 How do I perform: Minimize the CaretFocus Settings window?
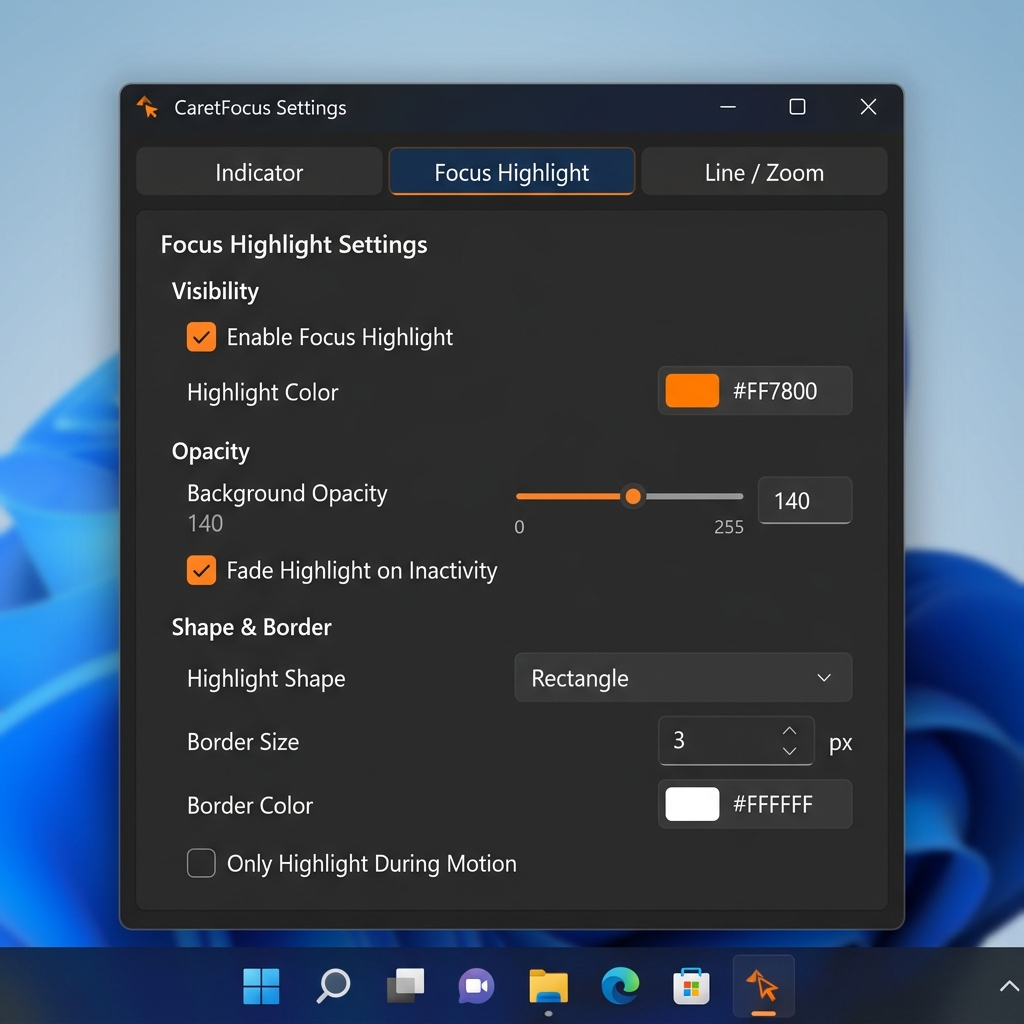pyautogui.click(x=728, y=106)
